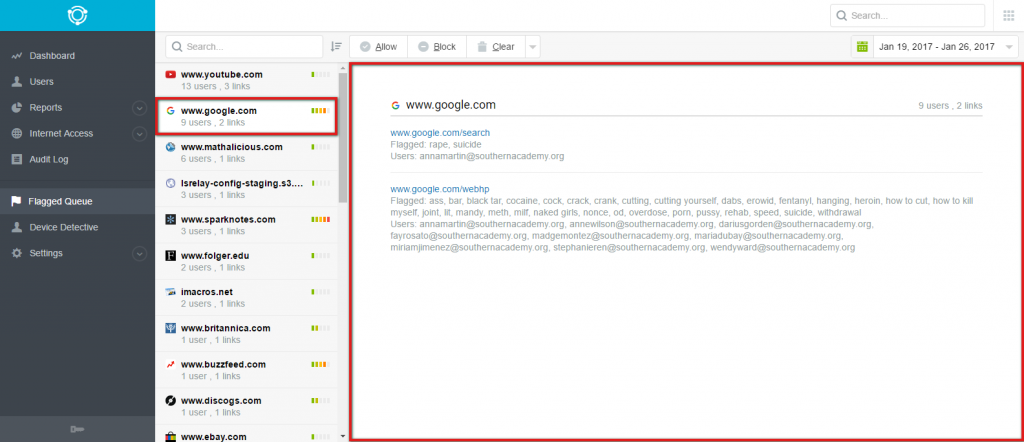
Task: Click the buzzfeed favicon
Action: (170, 364)
